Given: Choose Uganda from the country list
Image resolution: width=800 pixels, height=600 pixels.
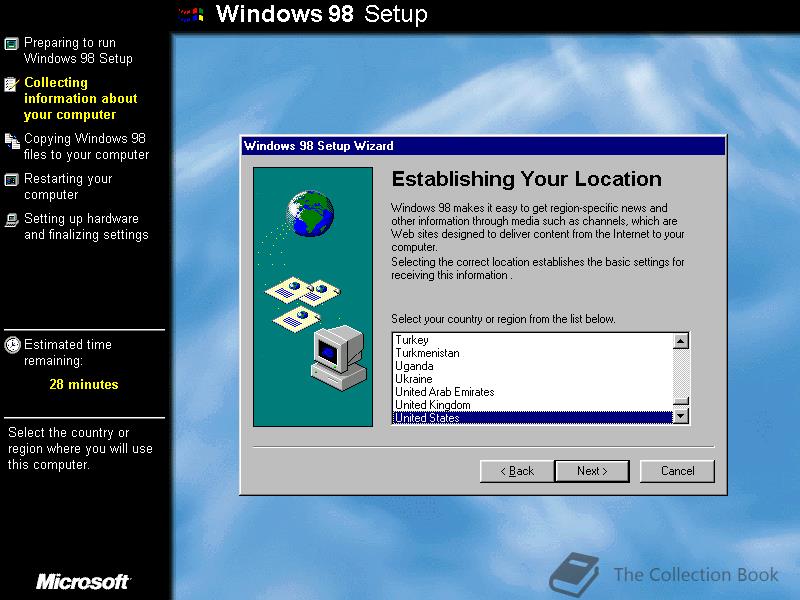Looking at the screenshot, I should [533, 366].
